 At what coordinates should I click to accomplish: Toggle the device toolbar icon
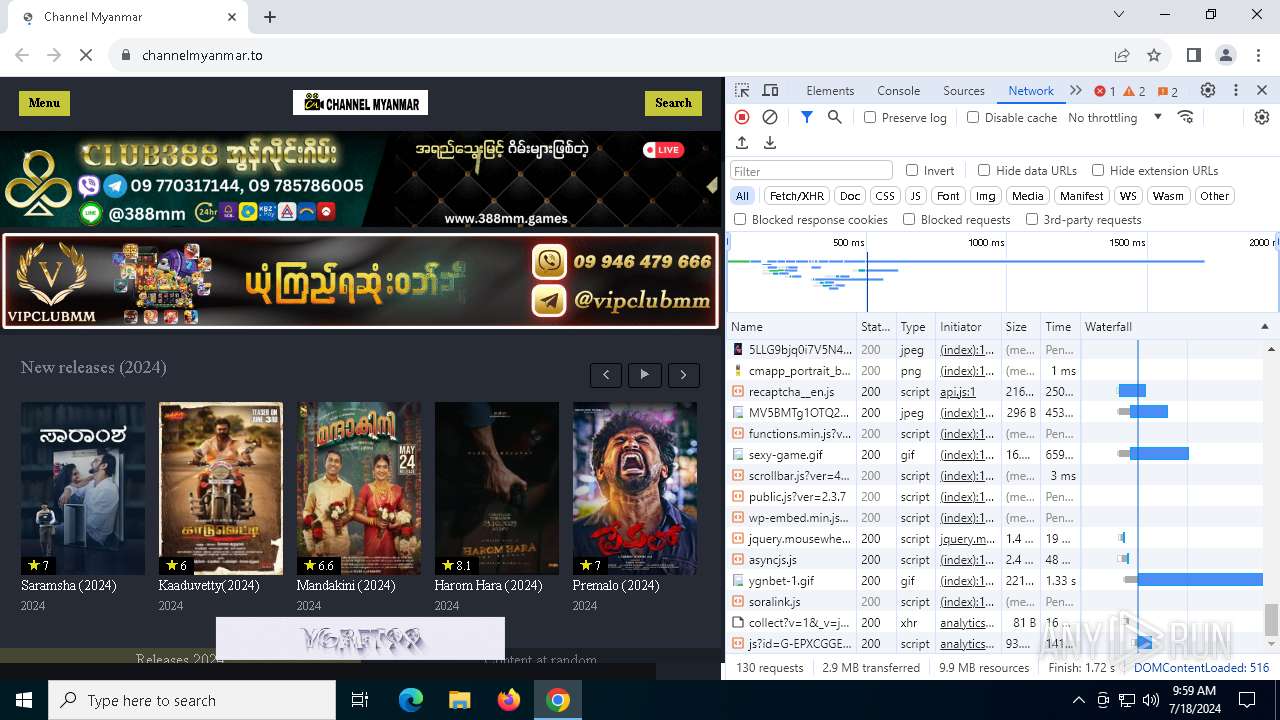click(770, 91)
